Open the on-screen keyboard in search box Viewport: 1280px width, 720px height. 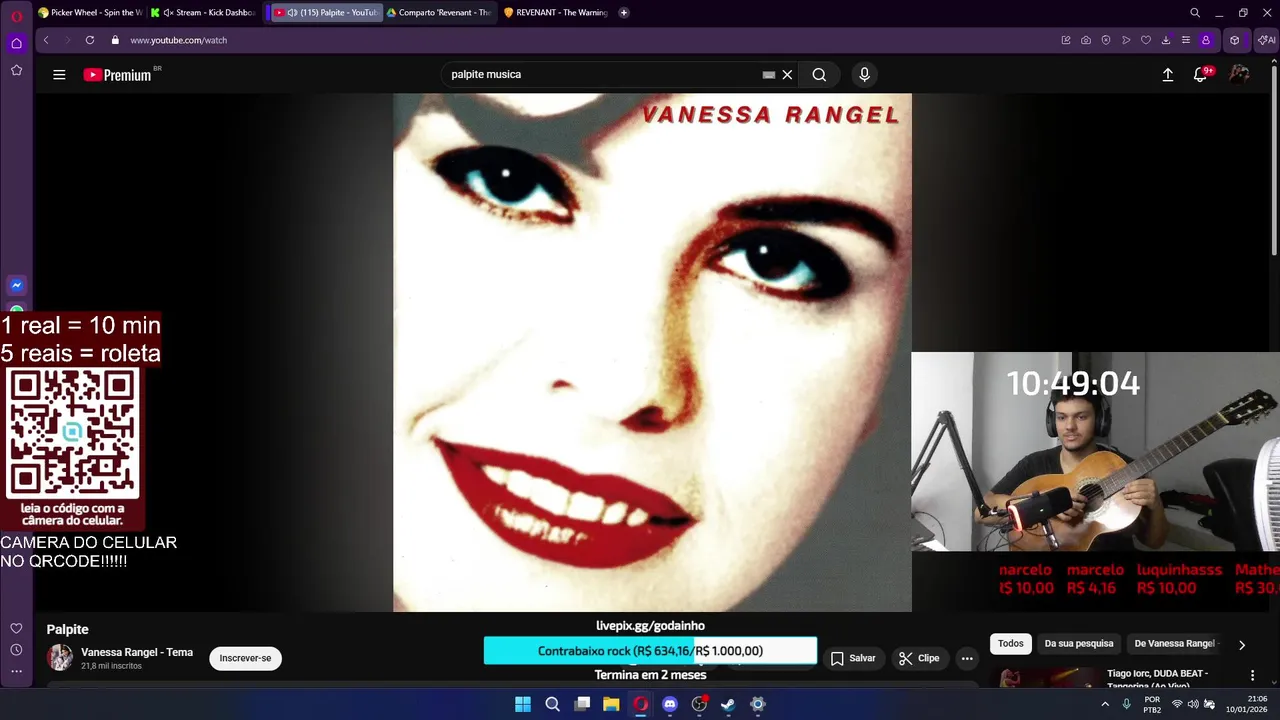(768, 75)
